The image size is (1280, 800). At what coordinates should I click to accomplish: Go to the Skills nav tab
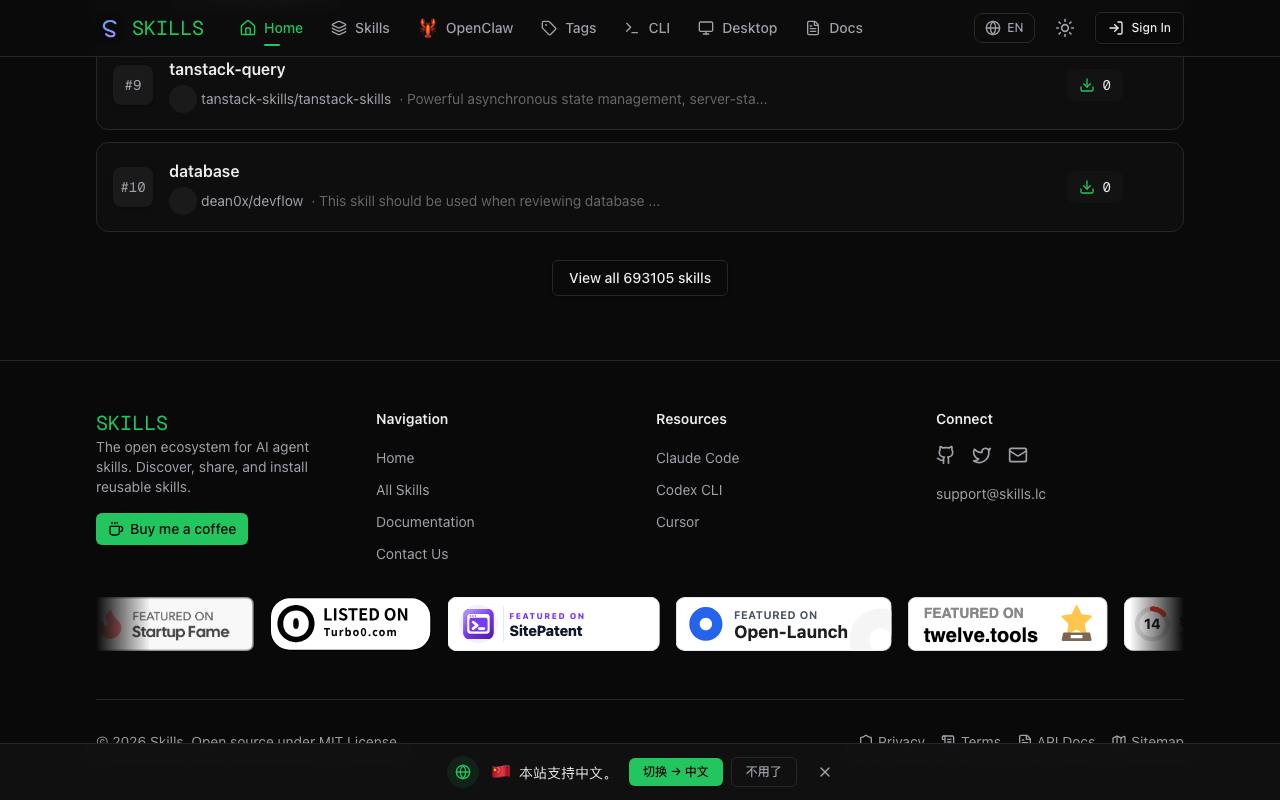click(x=360, y=28)
